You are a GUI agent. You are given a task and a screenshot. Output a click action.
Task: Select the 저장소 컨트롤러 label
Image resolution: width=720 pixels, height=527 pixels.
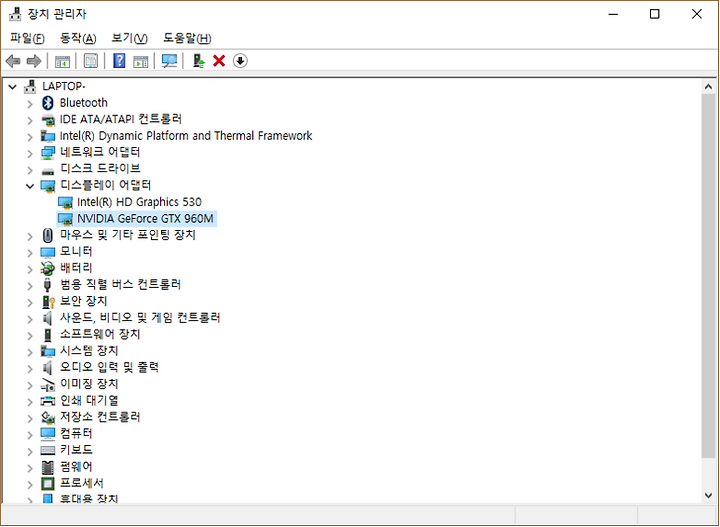point(100,417)
